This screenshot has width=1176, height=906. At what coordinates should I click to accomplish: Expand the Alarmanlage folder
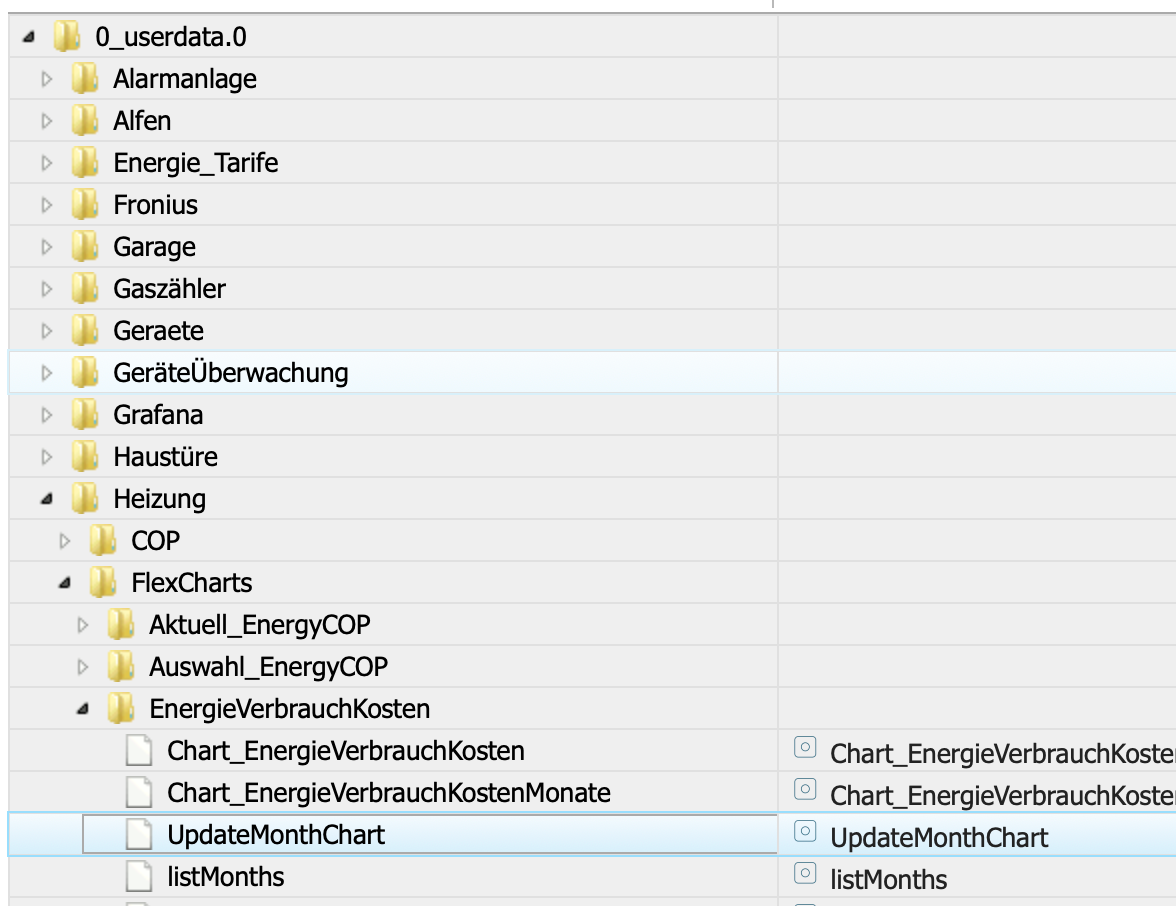46,79
